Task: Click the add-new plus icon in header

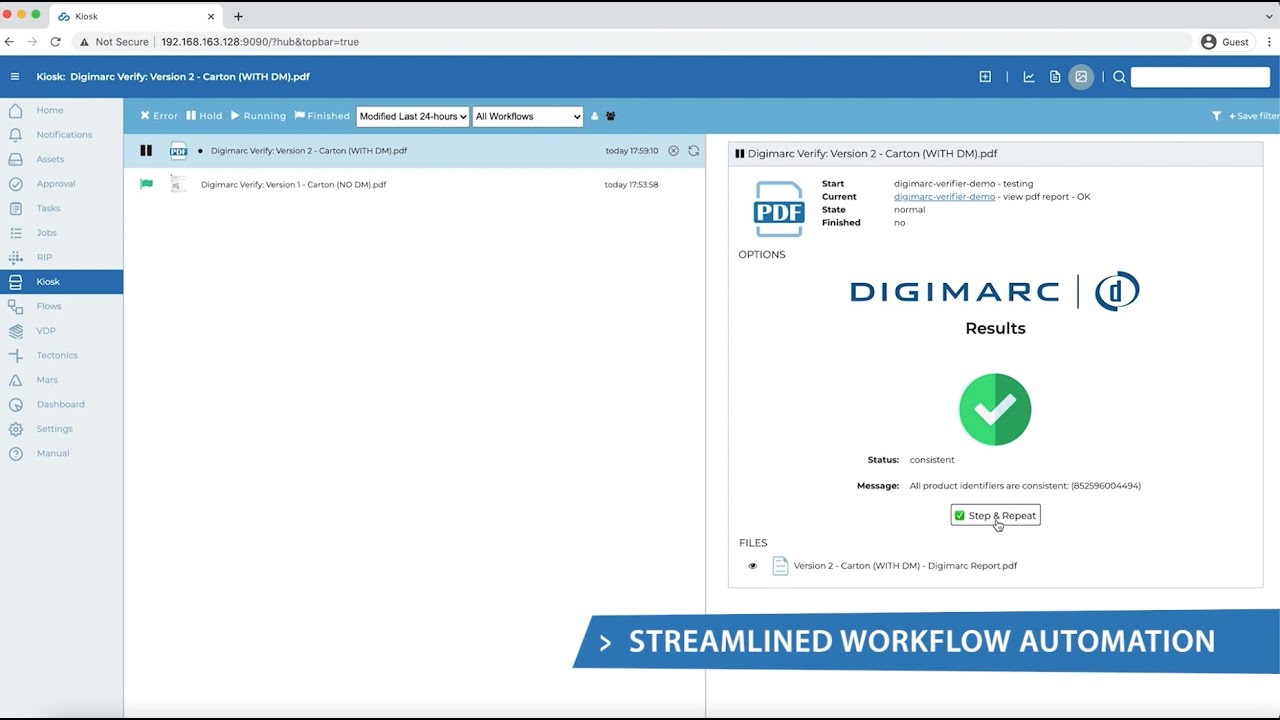Action: point(985,77)
